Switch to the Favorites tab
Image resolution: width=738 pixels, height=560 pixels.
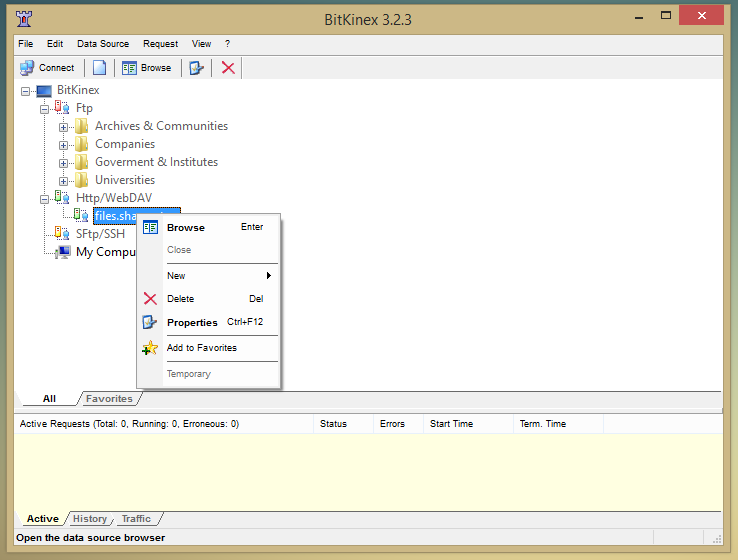[x=109, y=398]
